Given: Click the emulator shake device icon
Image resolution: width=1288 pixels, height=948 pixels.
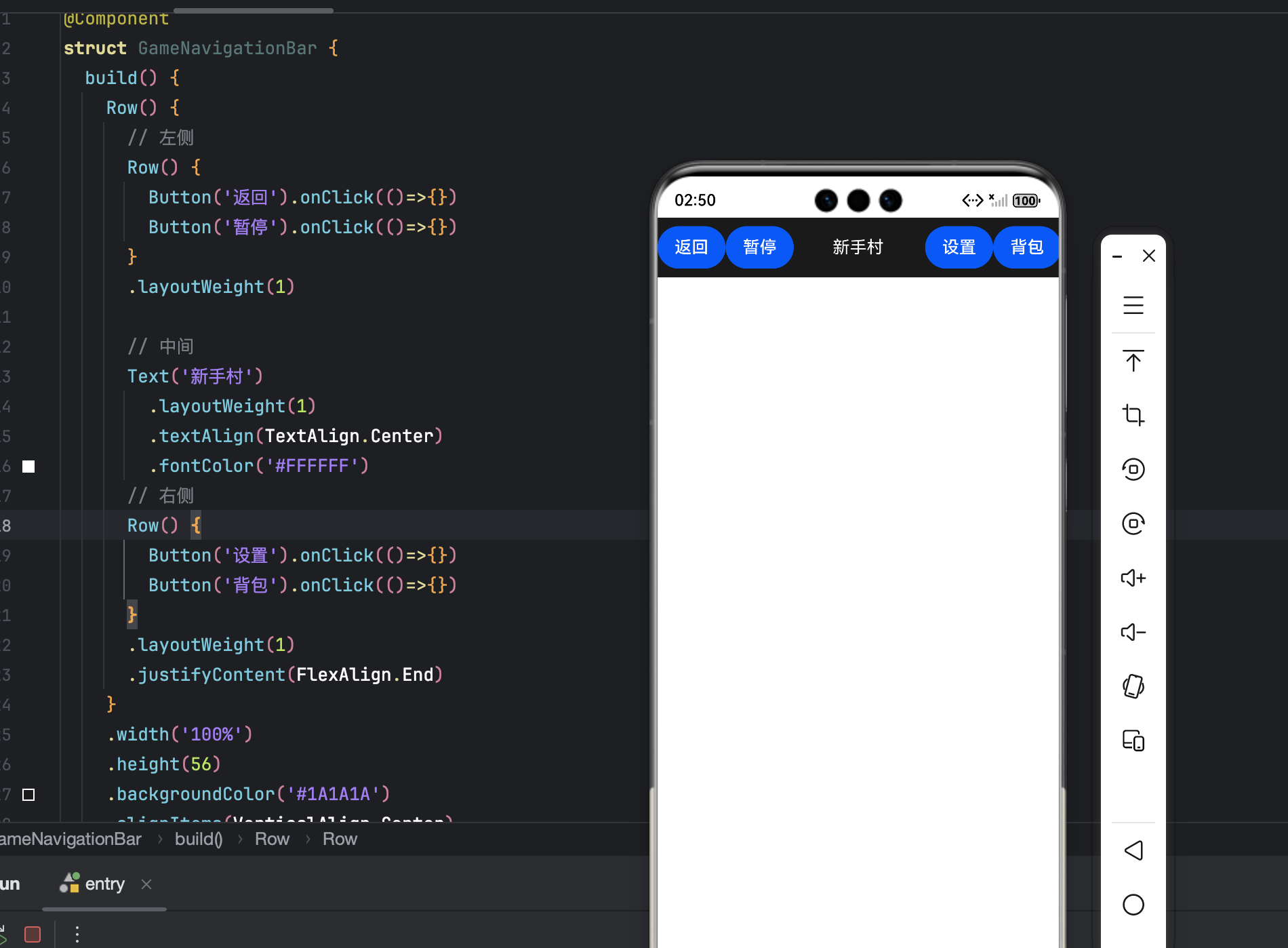Looking at the screenshot, I should point(1133,686).
